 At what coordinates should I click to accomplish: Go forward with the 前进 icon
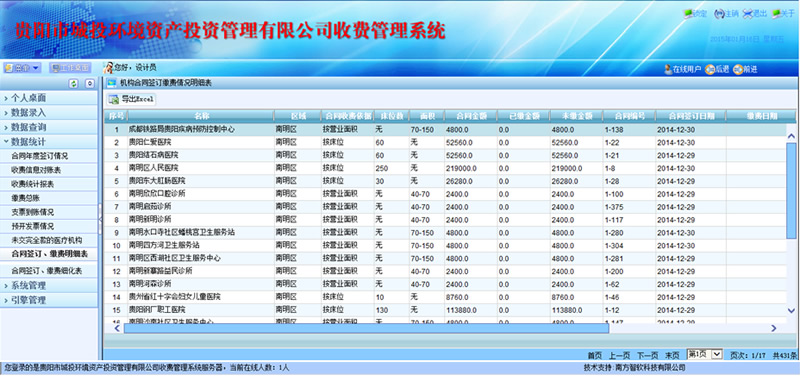click(737, 69)
